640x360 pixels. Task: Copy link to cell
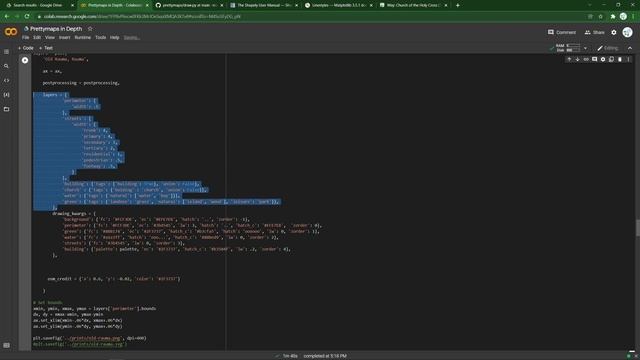click(586, 59)
